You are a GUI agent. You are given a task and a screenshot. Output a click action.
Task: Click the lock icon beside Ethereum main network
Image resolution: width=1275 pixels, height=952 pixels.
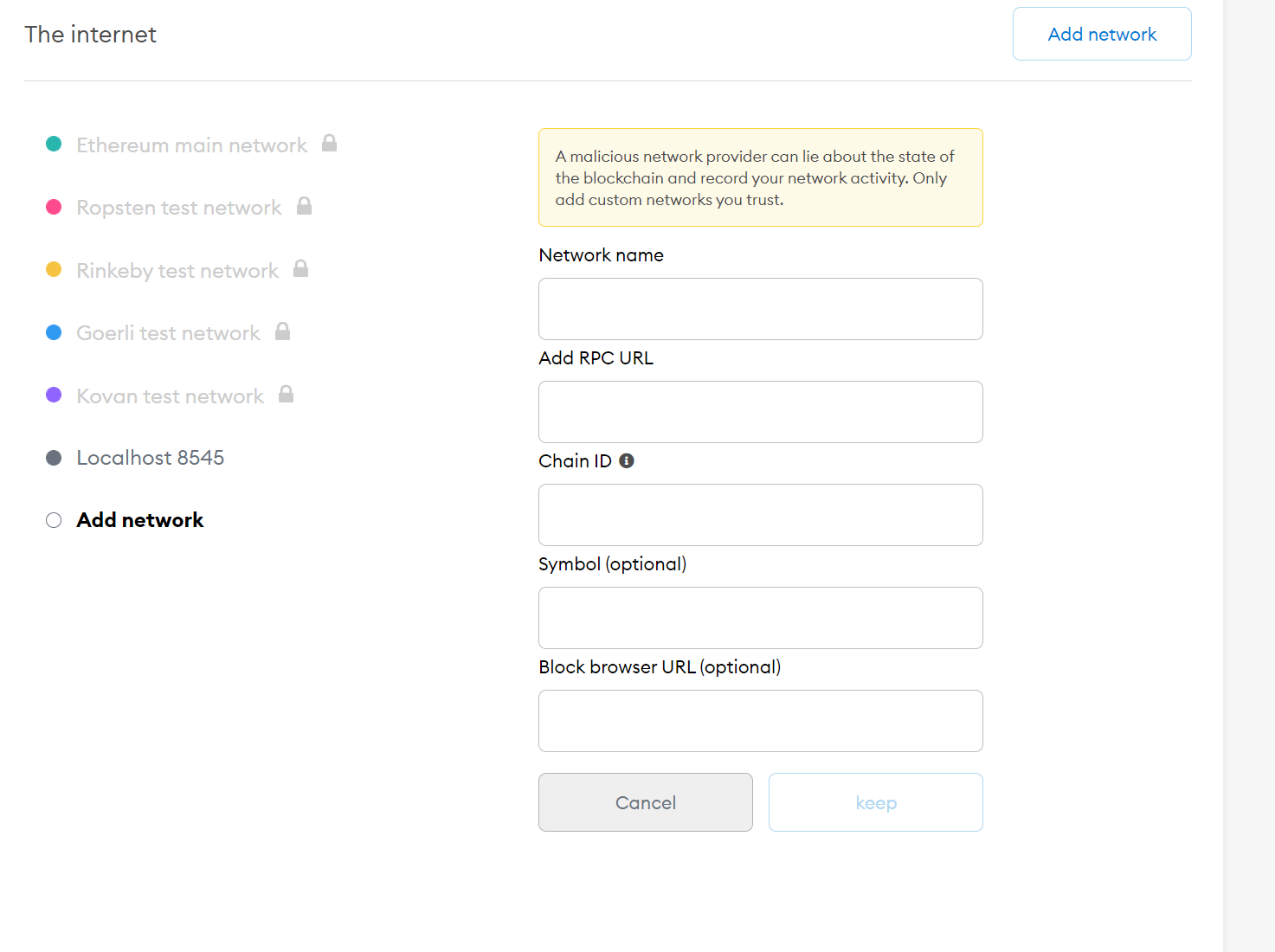[329, 143]
